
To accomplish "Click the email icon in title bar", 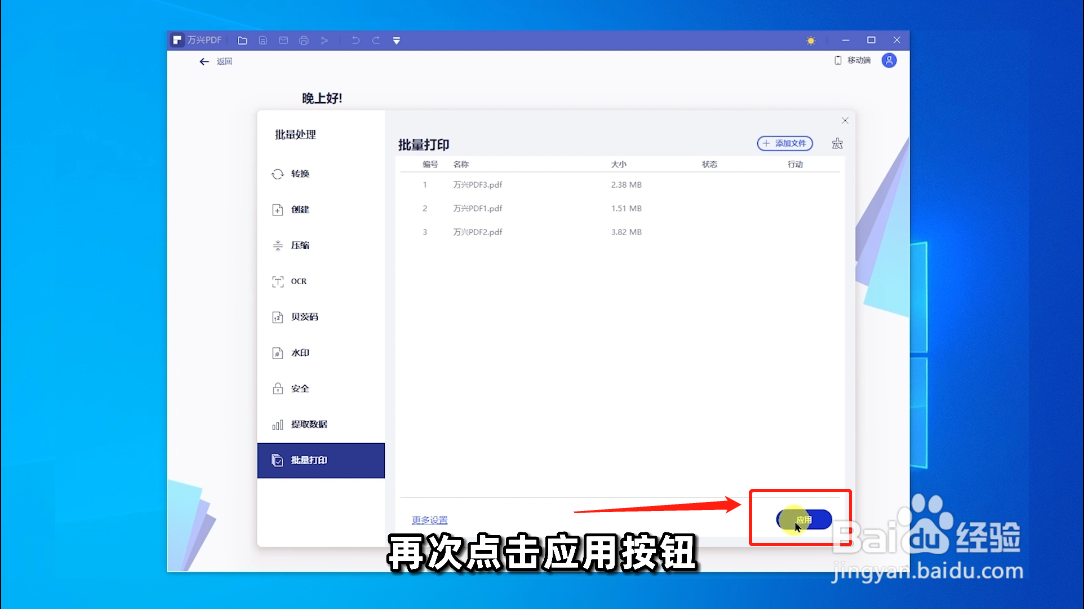I will (x=283, y=41).
